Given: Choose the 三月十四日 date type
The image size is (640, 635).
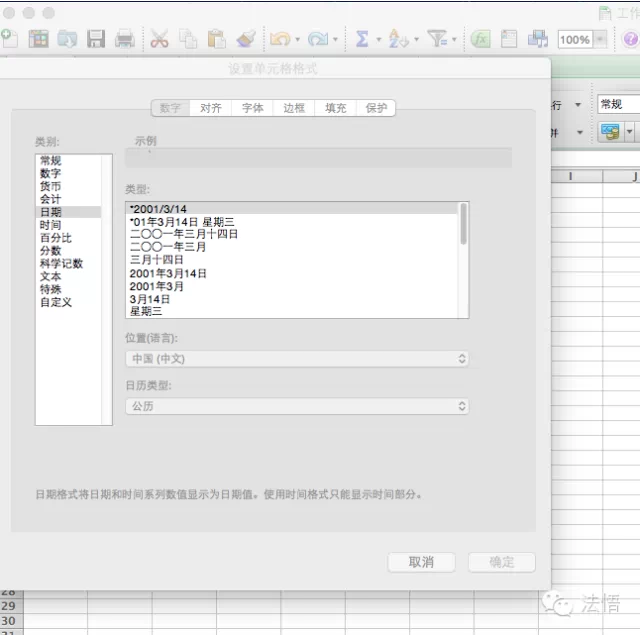Looking at the screenshot, I should coord(292,260).
